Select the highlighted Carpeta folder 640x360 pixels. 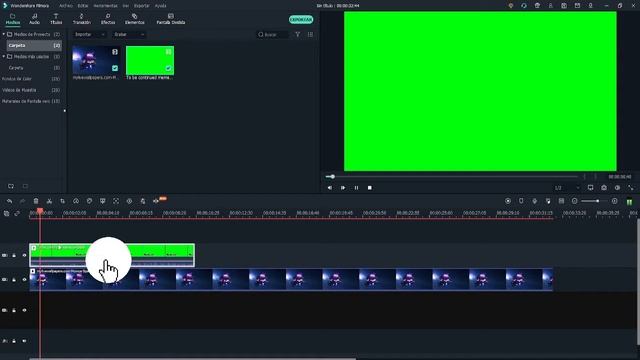click(34, 45)
